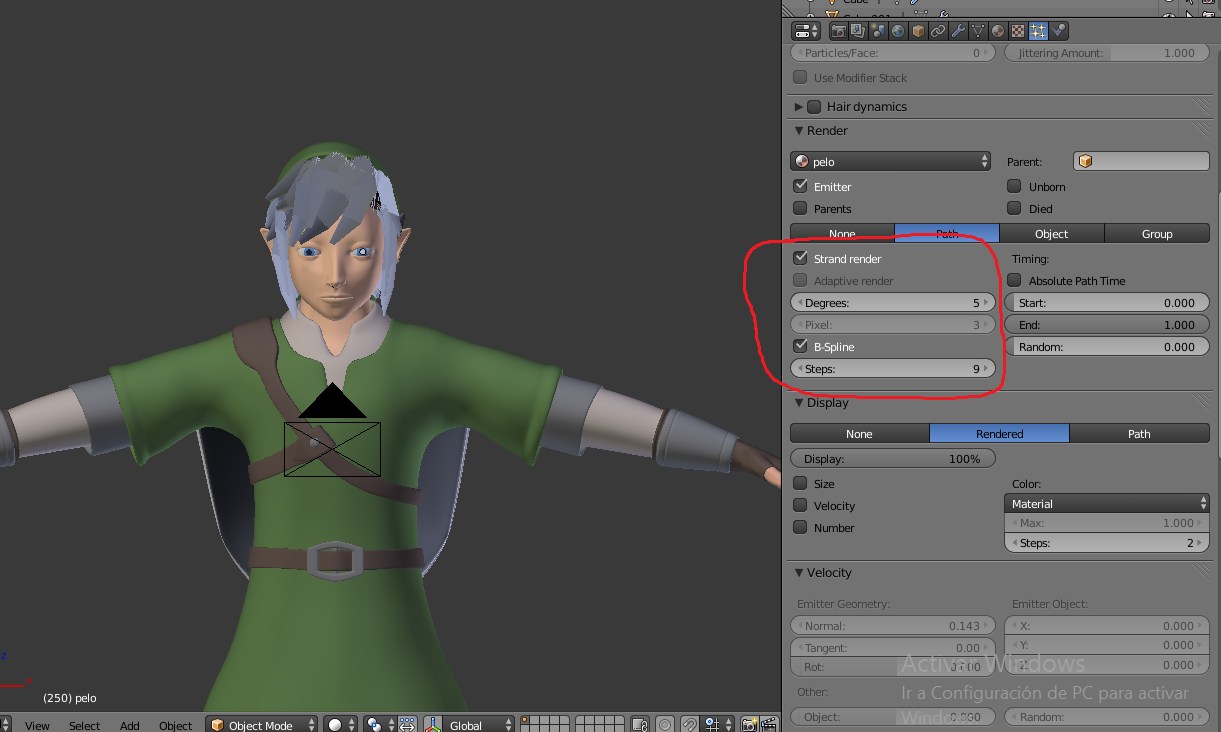Open the World properties tab

[x=898, y=31]
